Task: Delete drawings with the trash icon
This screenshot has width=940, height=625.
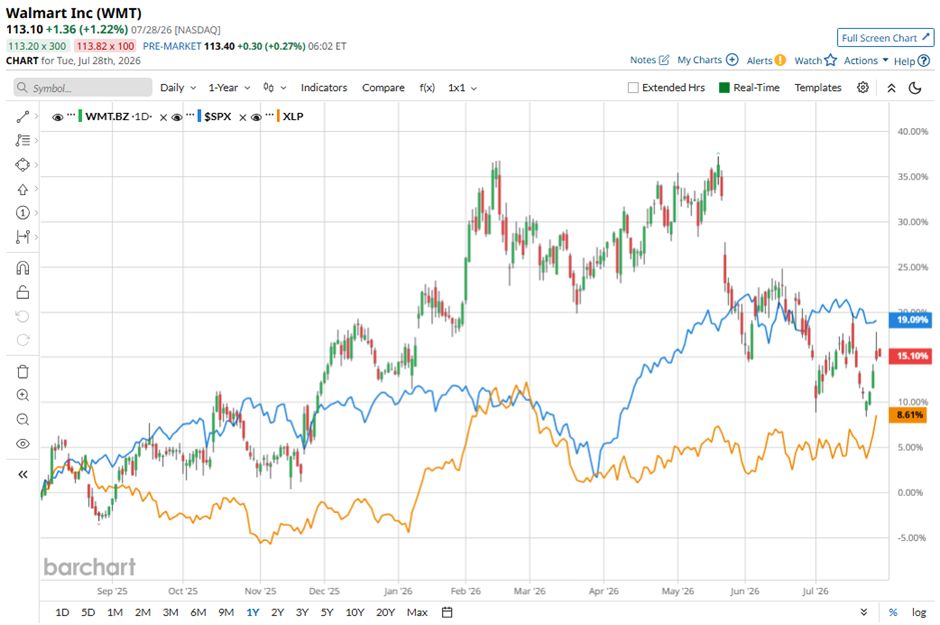Action: [x=23, y=372]
